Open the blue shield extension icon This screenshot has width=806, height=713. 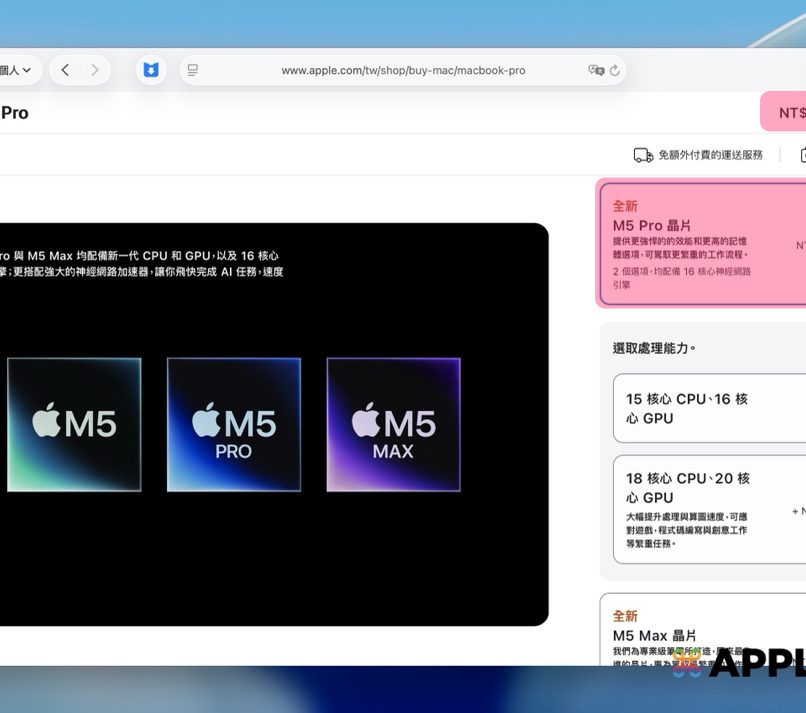[x=151, y=70]
